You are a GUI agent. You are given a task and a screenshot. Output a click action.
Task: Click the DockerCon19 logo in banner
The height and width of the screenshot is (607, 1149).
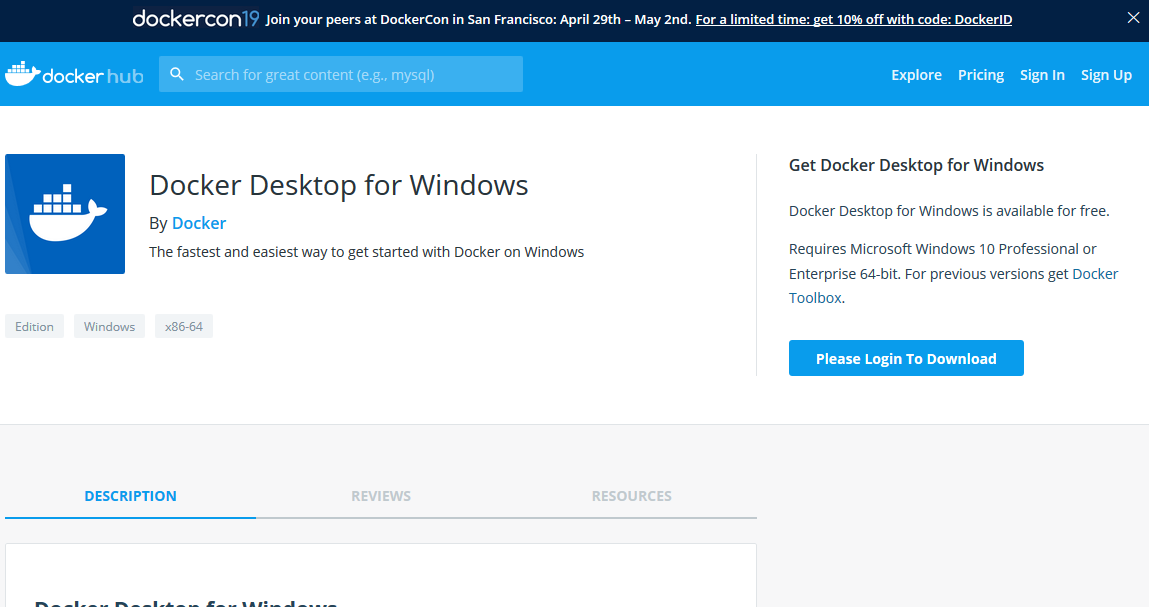196,18
